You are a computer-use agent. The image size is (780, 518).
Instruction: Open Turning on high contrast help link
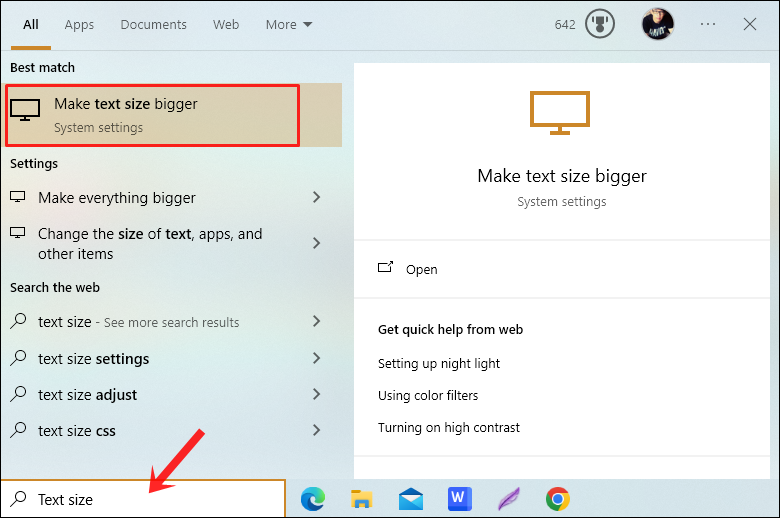(x=449, y=427)
